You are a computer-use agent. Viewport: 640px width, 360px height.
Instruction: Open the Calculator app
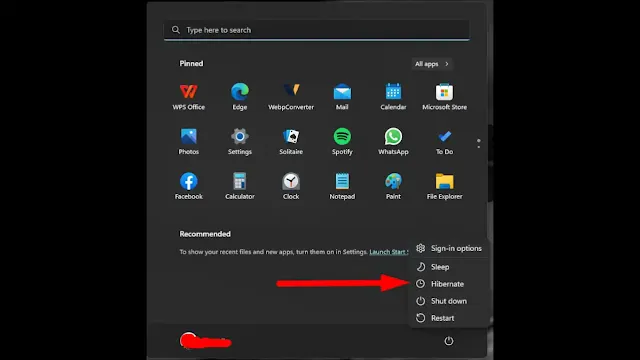[240, 186]
